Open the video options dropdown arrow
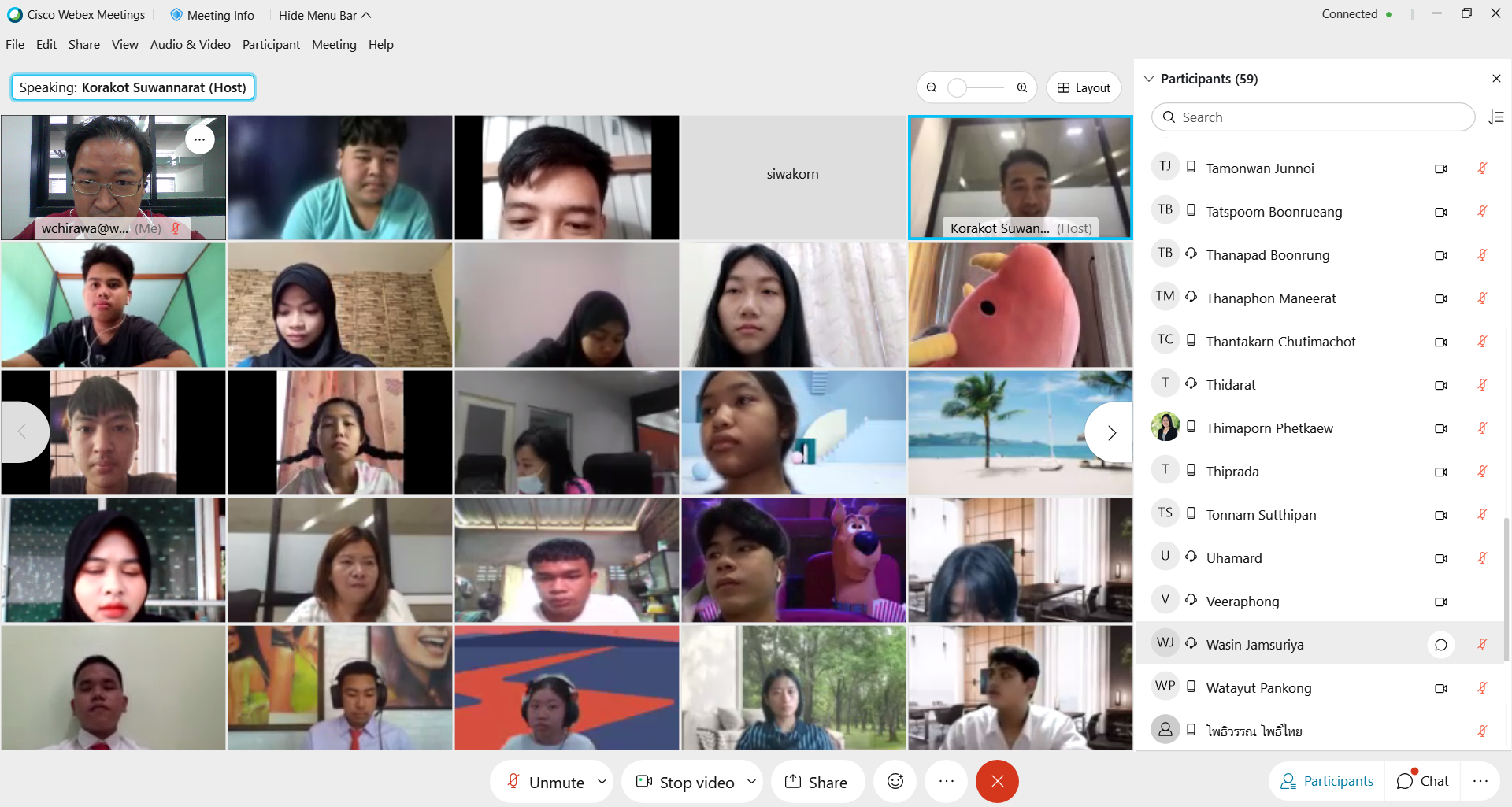Viewport: 1512px width, 807px height. 751,782
